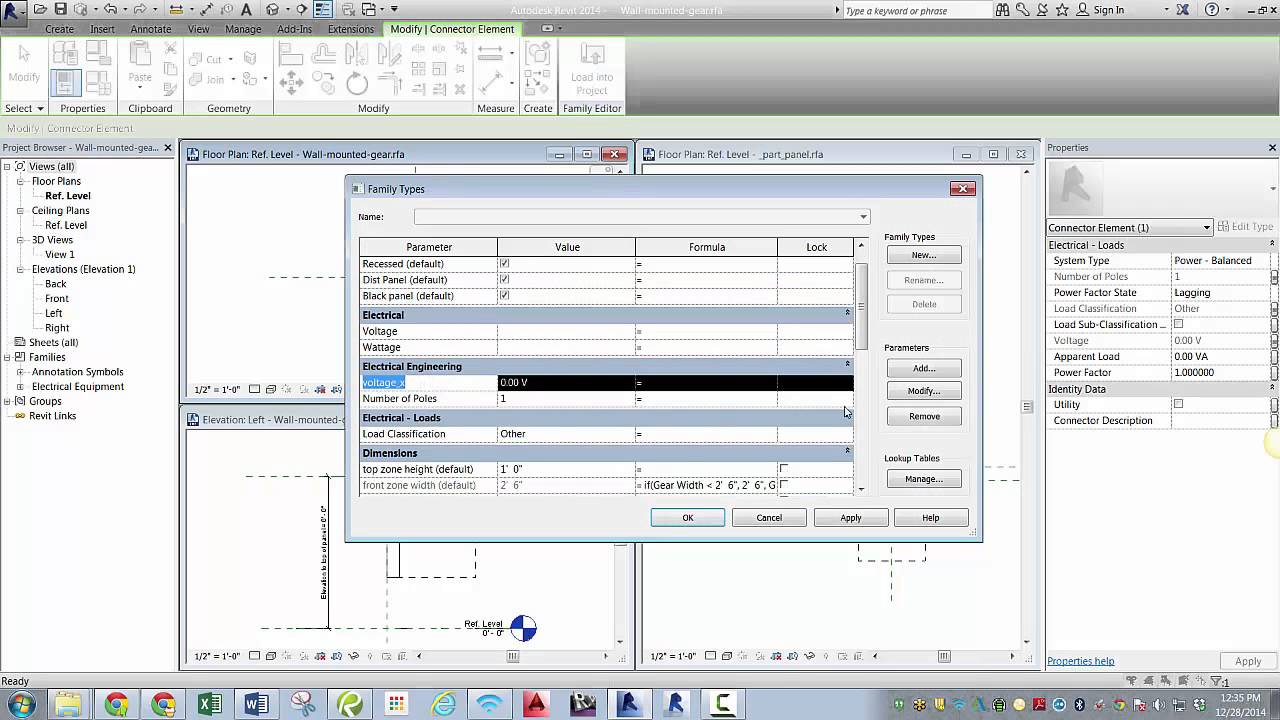Viewport: 1280px width, 720px height.
Task: Collapse the Electrical - Loads section in Properties
Action: click(1273, 244)
